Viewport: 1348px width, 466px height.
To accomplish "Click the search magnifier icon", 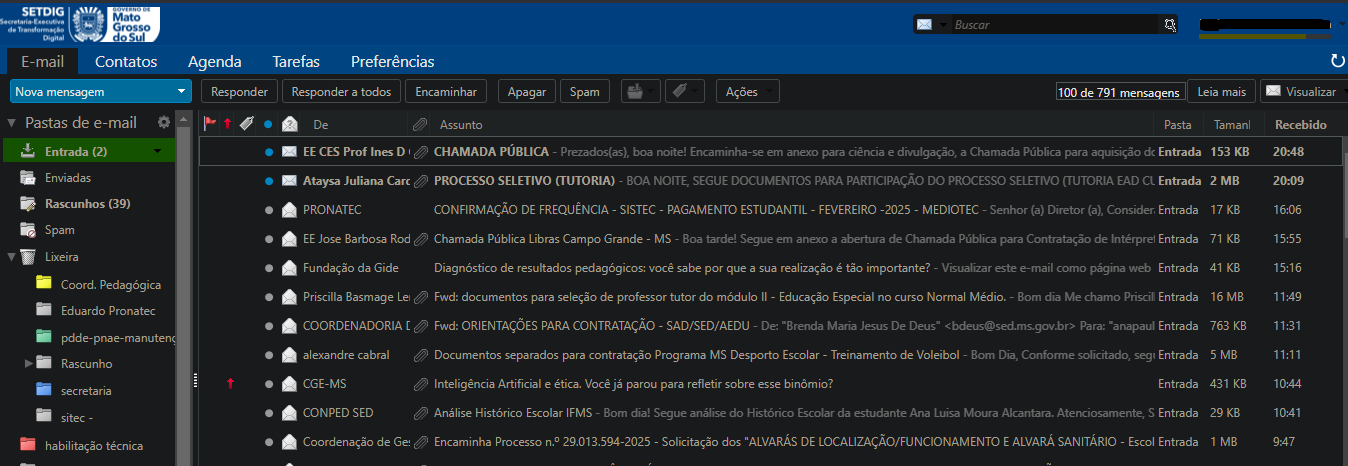I will 1169,25.
